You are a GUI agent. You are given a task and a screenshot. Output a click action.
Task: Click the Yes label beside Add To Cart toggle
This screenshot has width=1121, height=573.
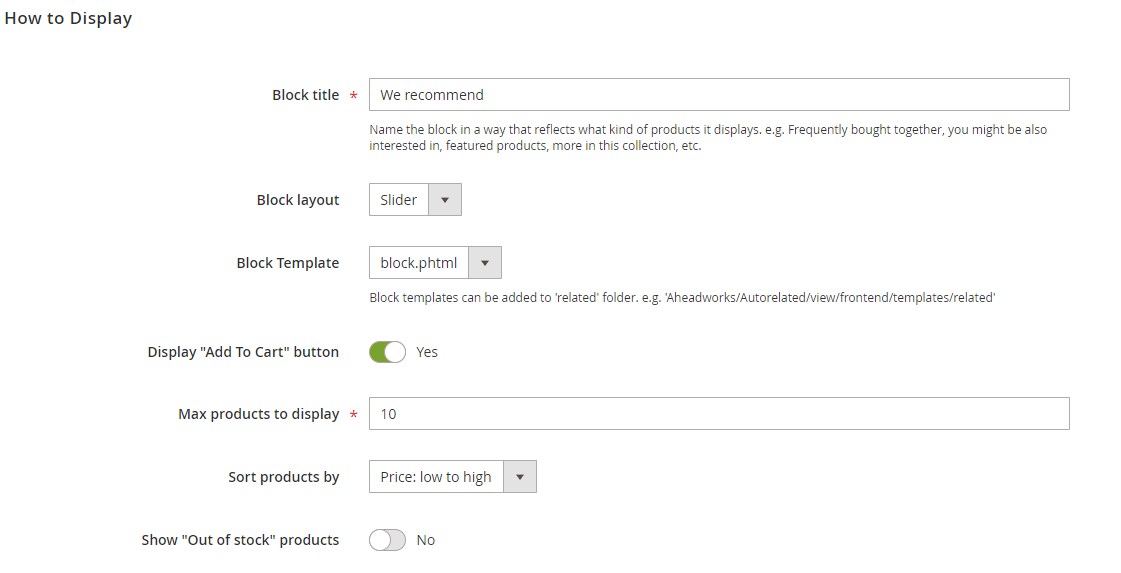click(427, 352)
